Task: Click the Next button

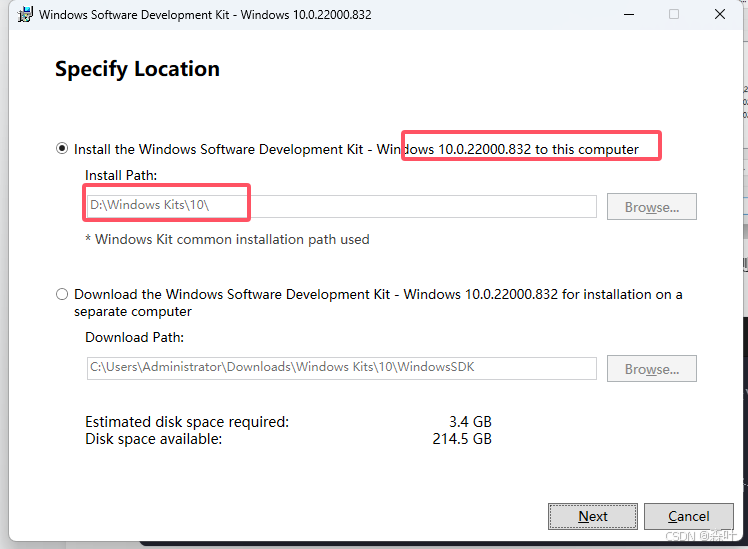Action: [593, 516]
